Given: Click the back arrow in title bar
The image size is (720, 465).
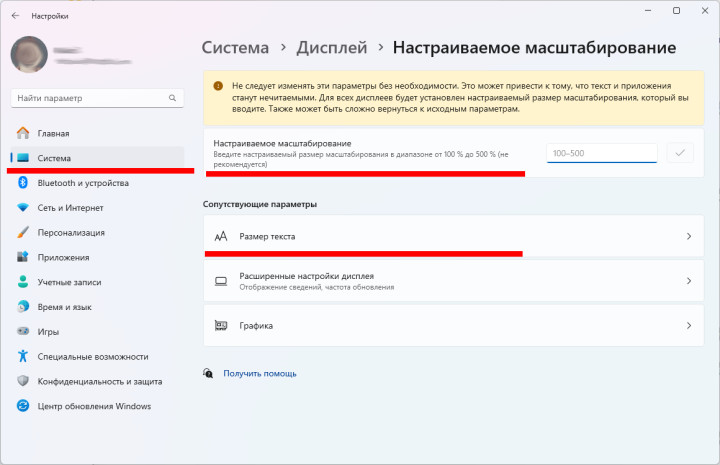Looking at the screenshot, I should [x=16, y=17].
